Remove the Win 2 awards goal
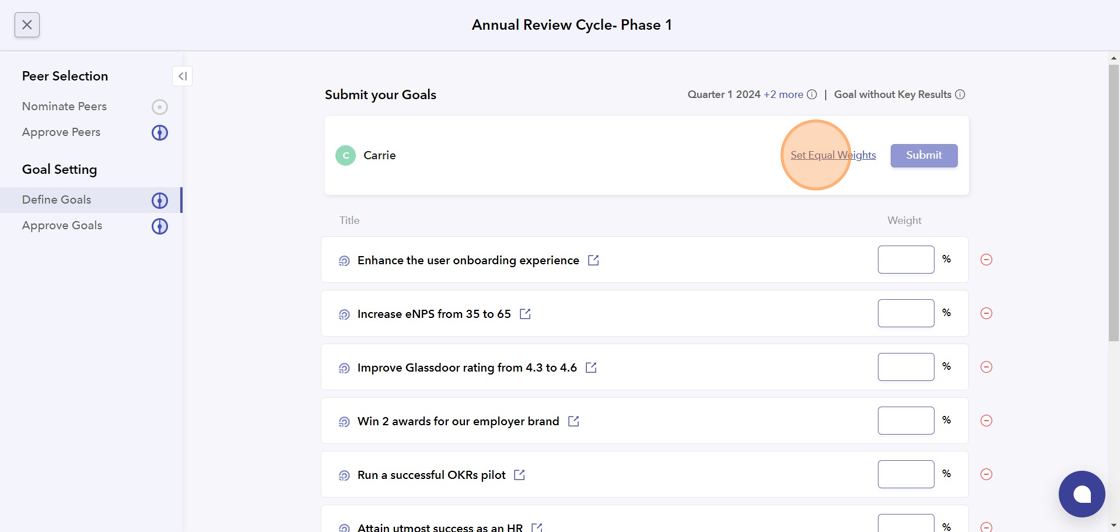Viewport: 1120px width, 532px height. (x=986, y=421)
